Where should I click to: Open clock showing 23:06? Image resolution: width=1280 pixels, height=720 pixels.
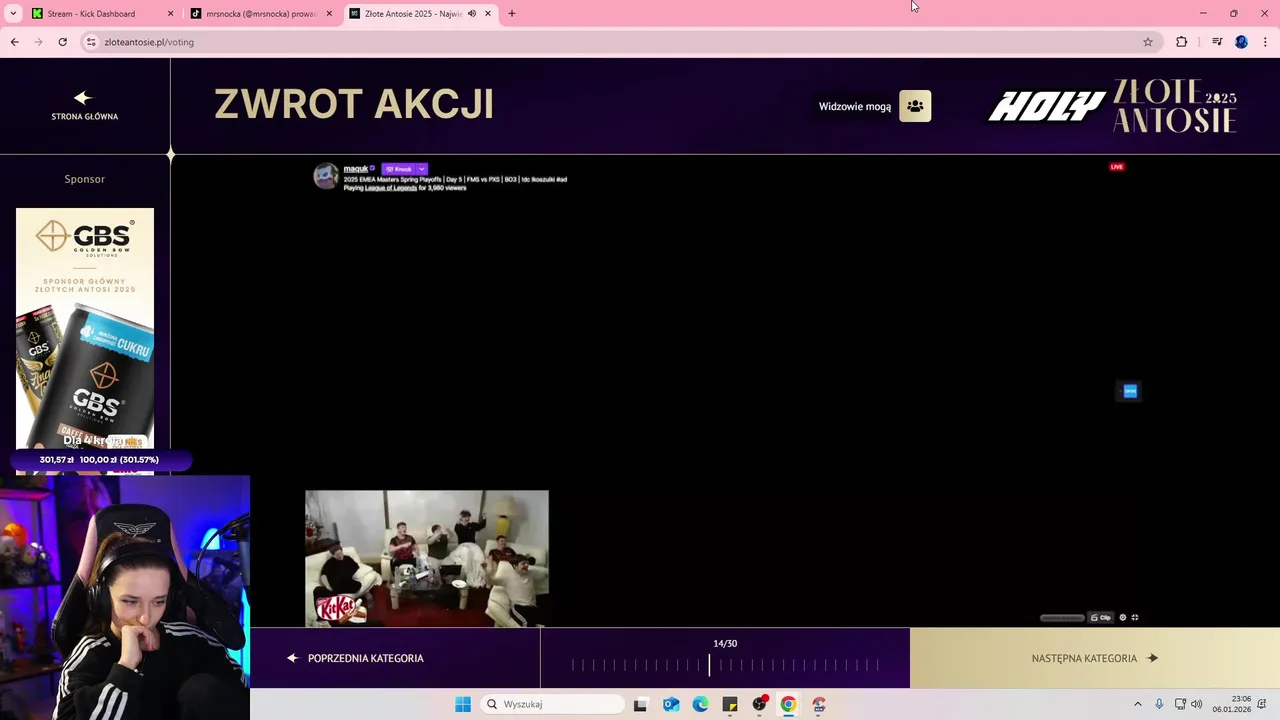pyautogui.click(x=1232, y=704)
